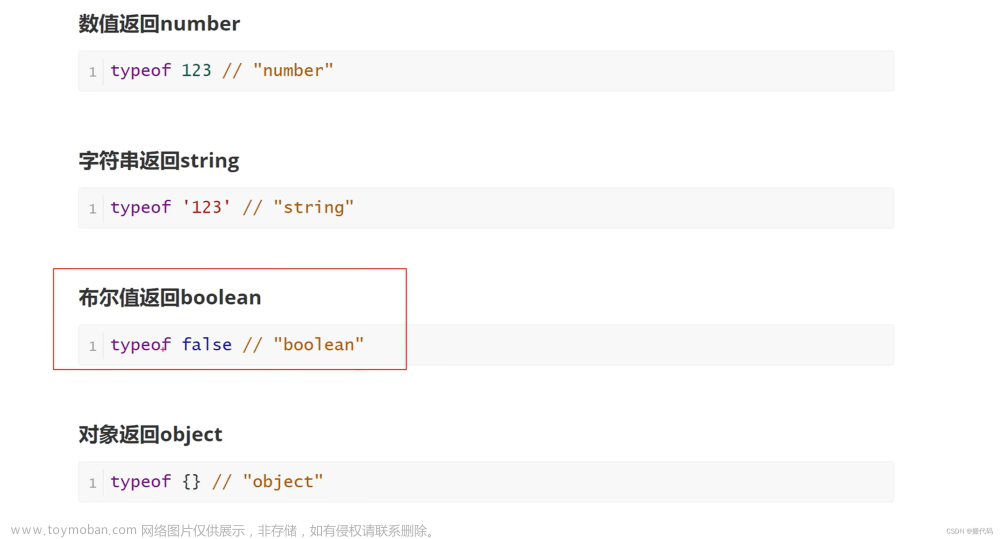Click line number 1 of the number code block
Image resolution: width=1000 pixels, height=539 pixels.
click(x=92, y=72)
